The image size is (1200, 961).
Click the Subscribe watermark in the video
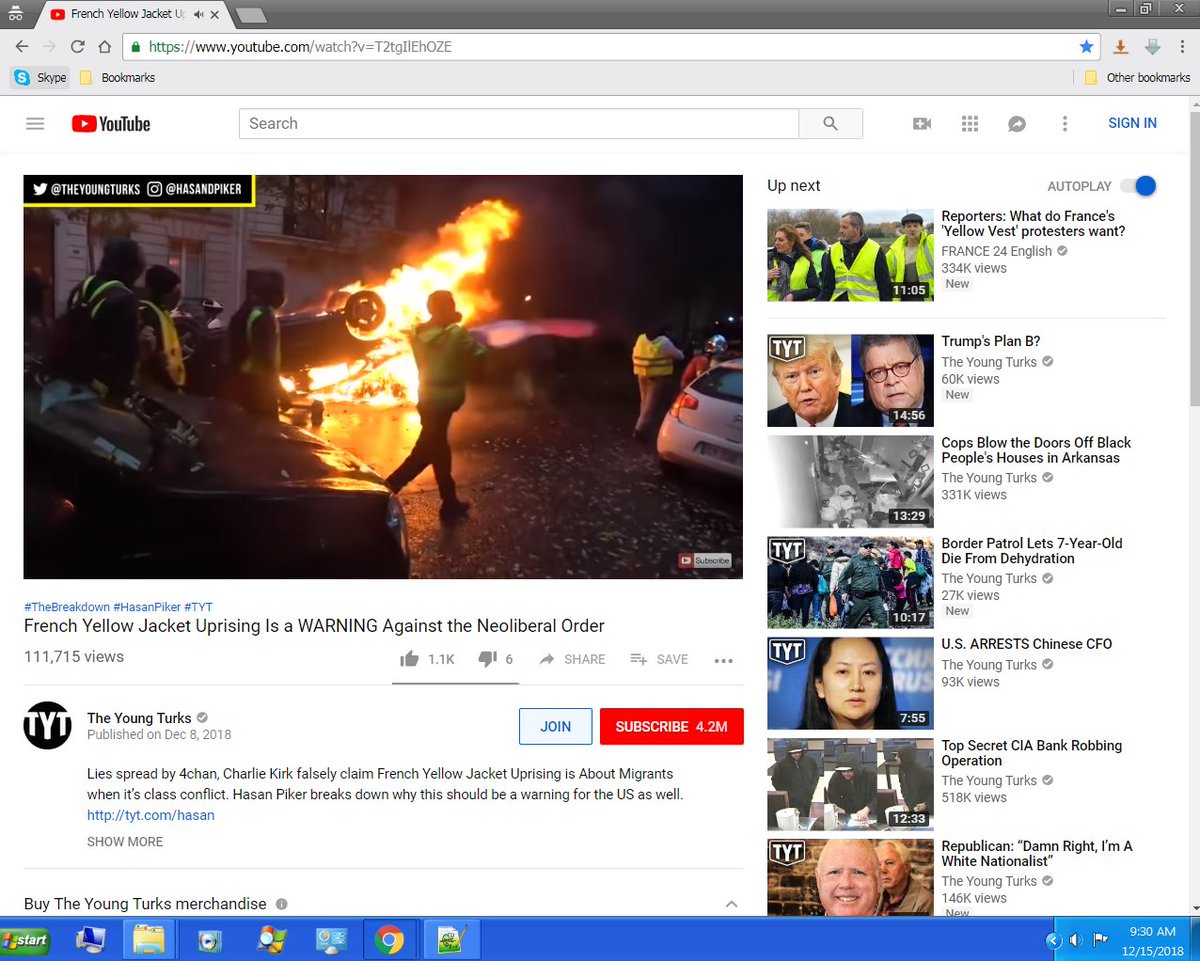coord(705,561)
